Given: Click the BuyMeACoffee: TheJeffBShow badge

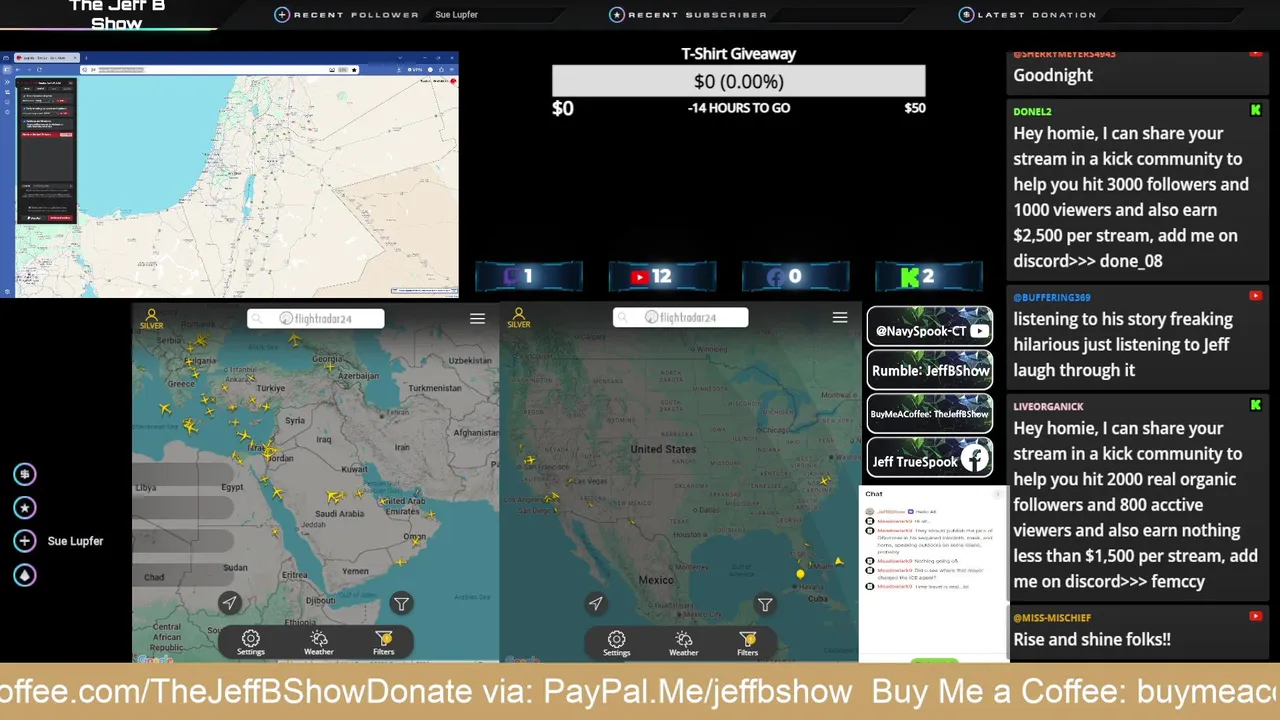Looking at the screenshot, I should pos(930,414).
